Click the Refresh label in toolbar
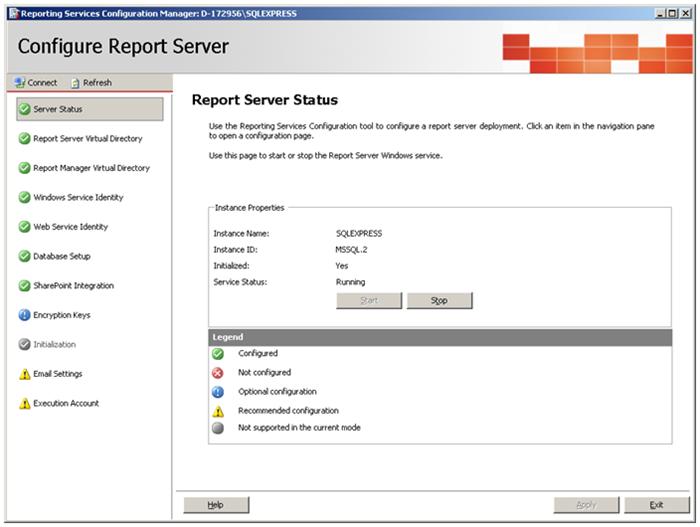The width and height of the screenshot is (700, 527). click(97, 83)
